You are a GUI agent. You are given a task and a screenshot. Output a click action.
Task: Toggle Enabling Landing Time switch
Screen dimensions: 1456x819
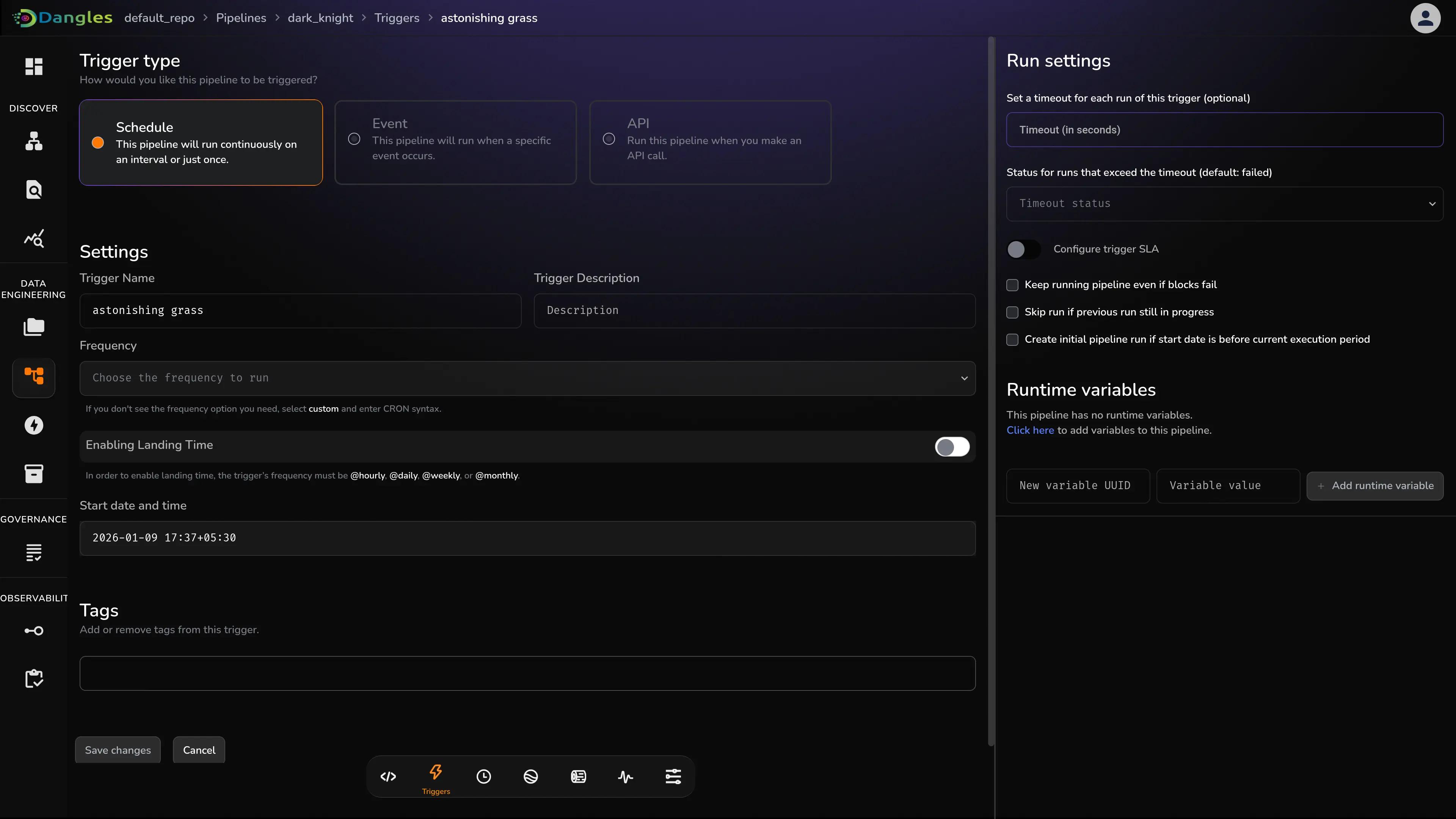click(952, 447)
